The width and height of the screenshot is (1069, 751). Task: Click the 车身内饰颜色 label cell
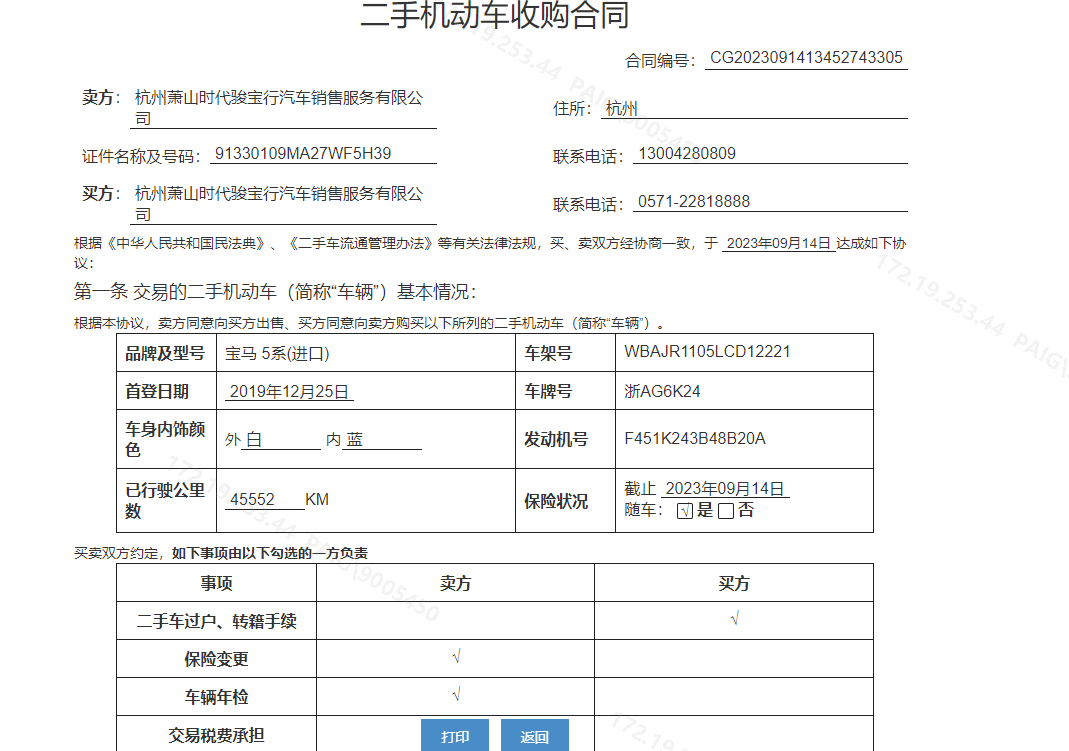click(x=165, y=440)
